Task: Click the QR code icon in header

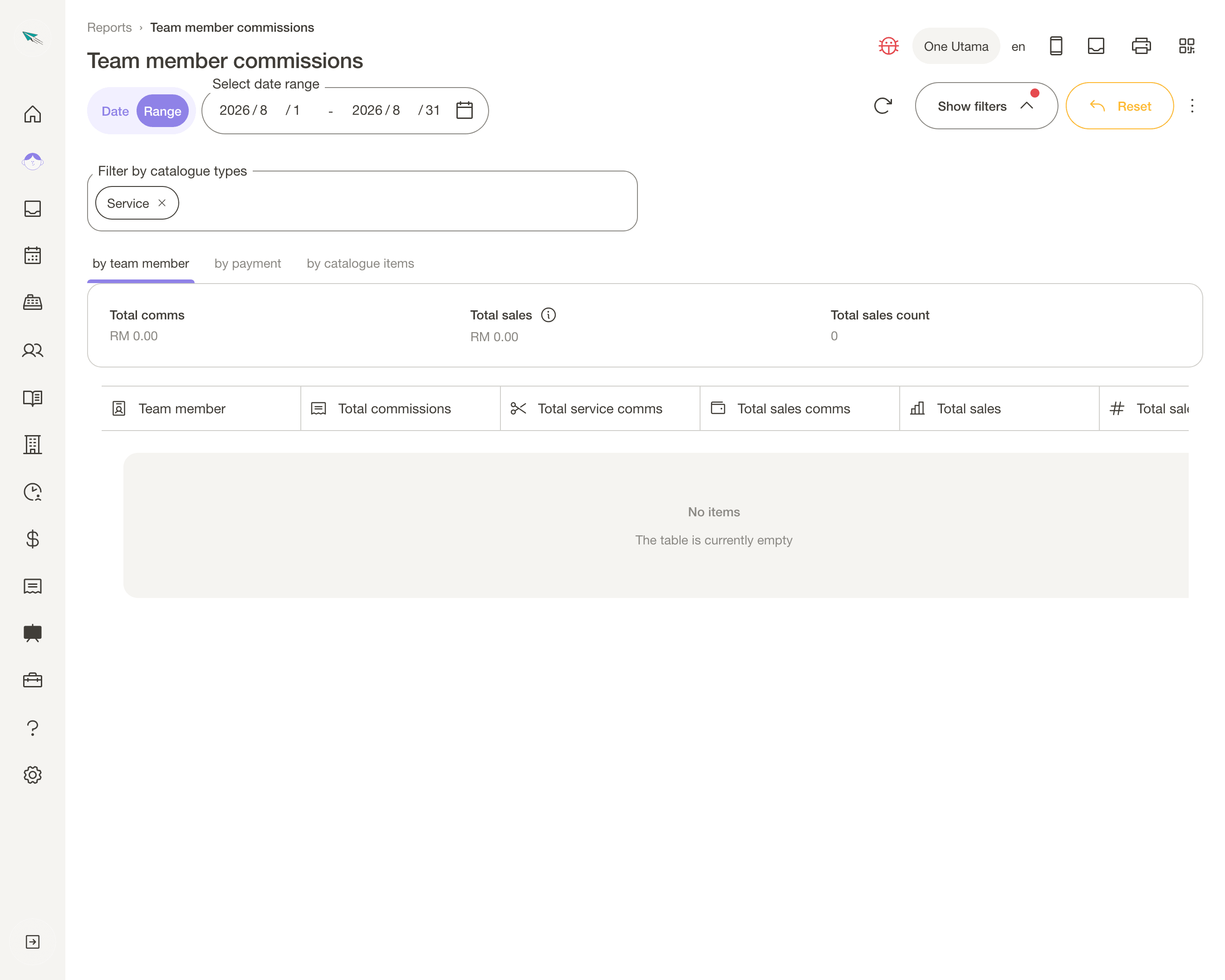Action: point(1186,46)
